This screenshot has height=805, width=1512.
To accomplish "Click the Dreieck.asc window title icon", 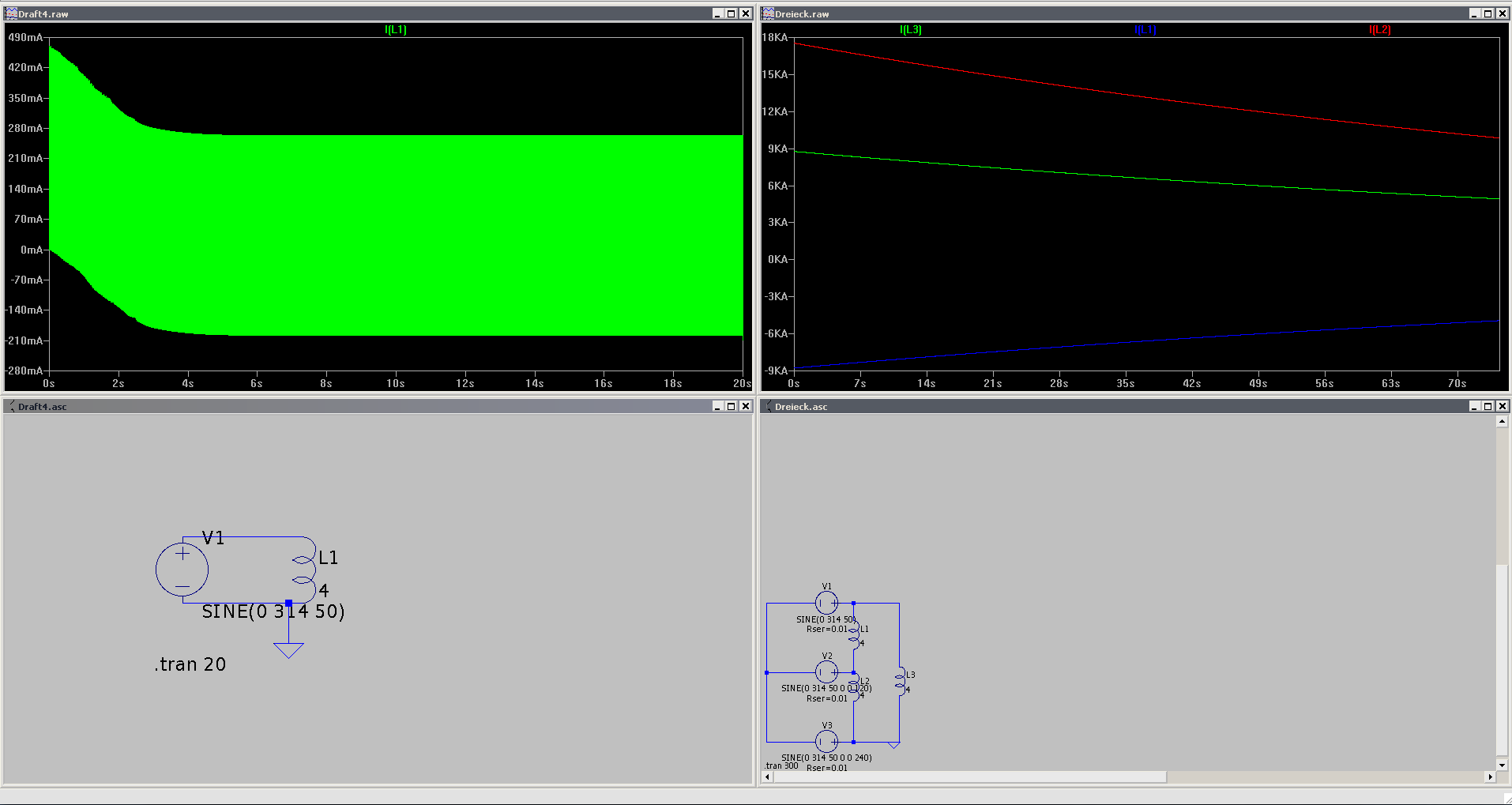I will pyautogui.click(x=768, y=406).
